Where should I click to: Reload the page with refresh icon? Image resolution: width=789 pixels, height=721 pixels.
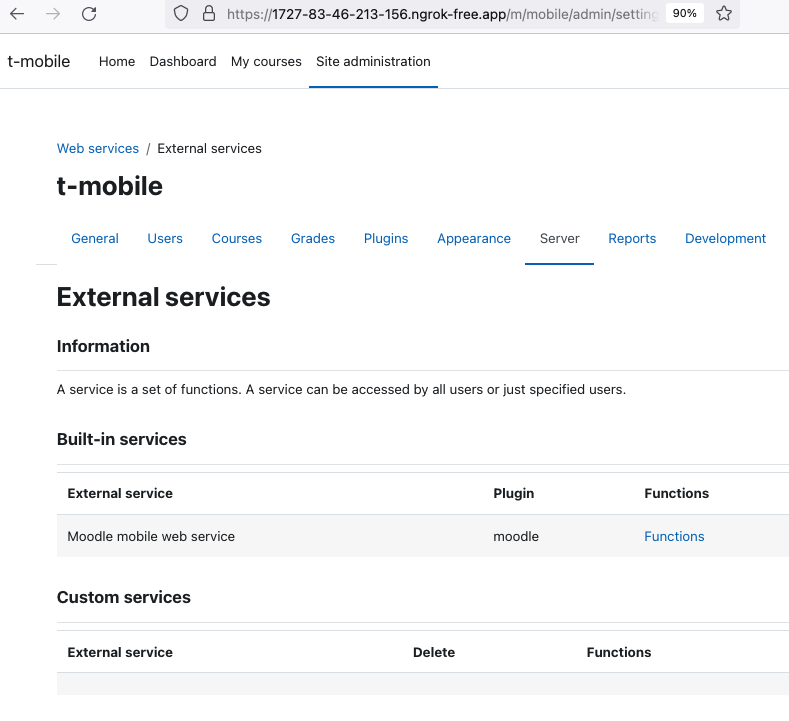89,14
